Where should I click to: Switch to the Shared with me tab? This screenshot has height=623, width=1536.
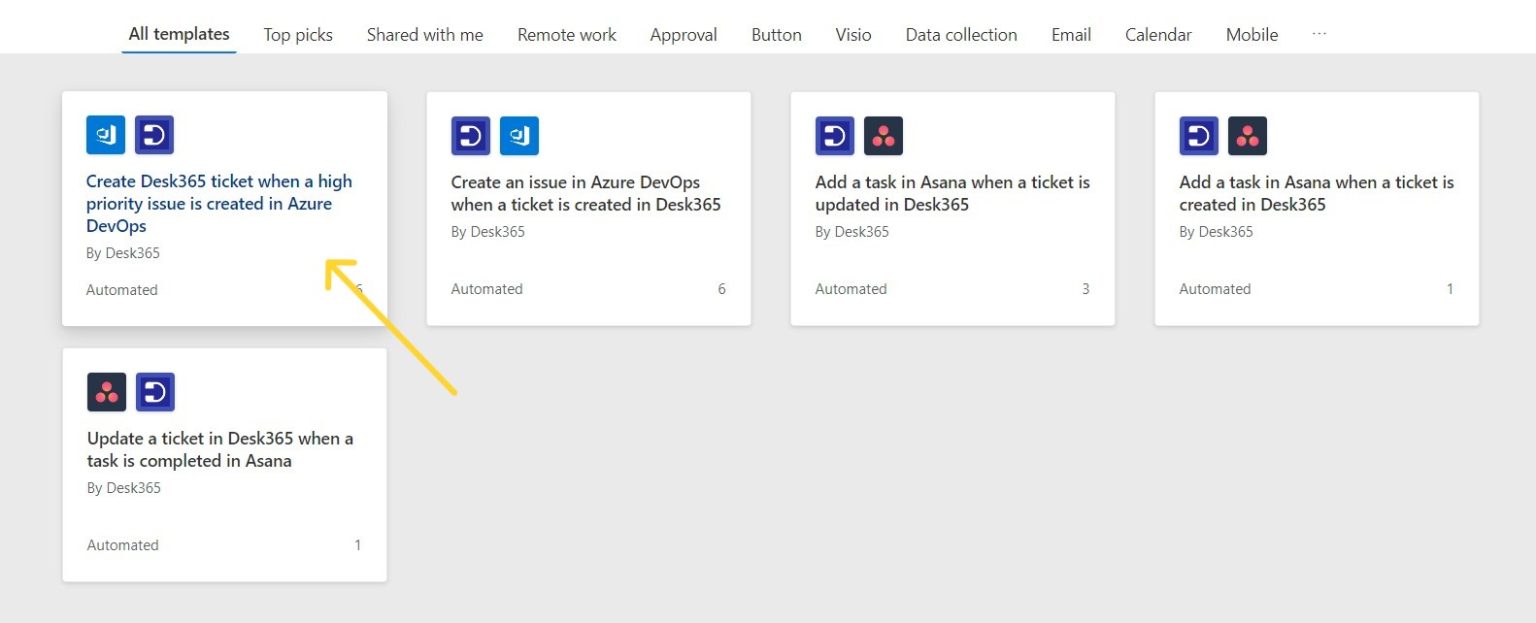pyautogui.click(x=424, y=34)
